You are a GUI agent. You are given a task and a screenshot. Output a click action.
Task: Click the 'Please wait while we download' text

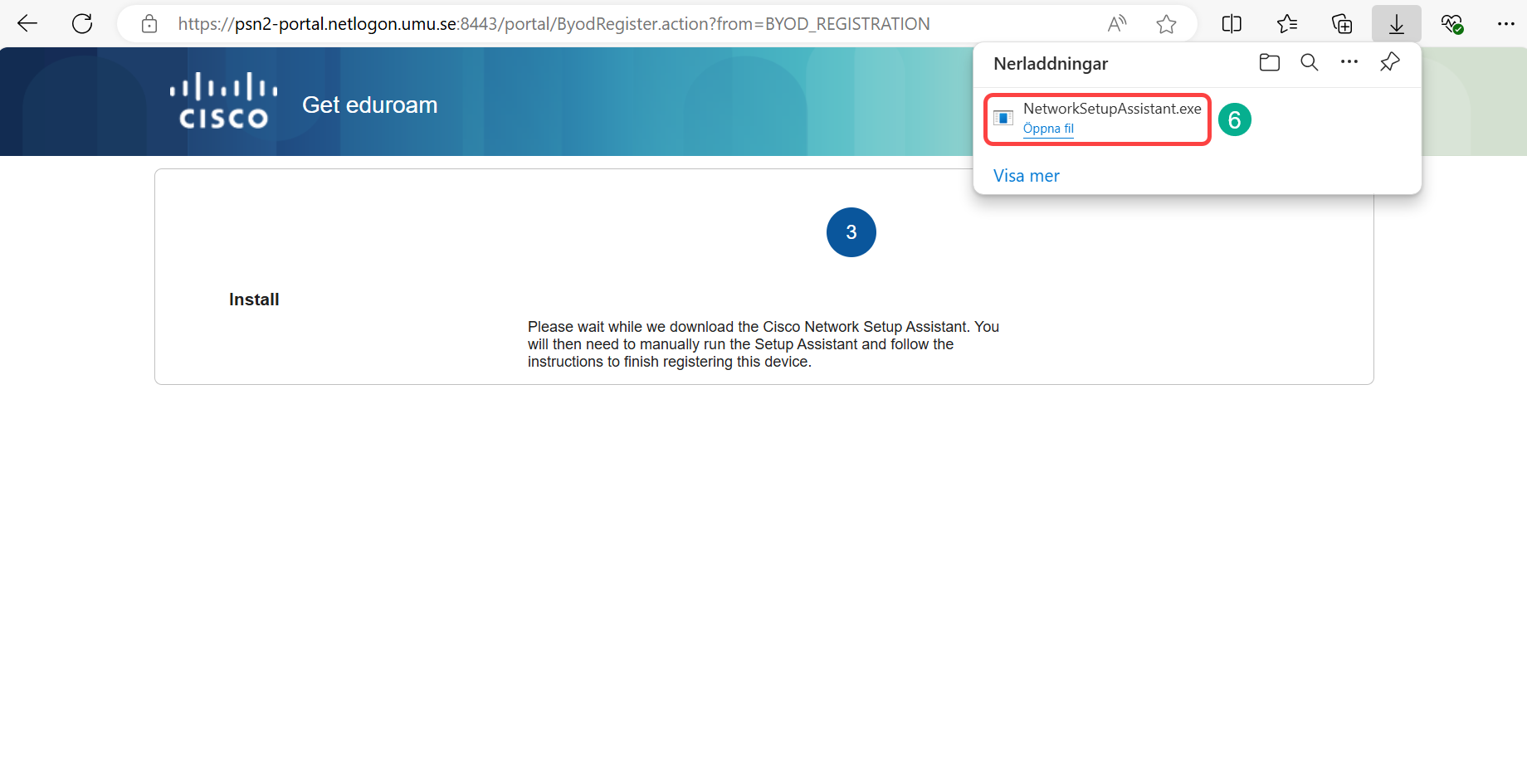point(763,344)
